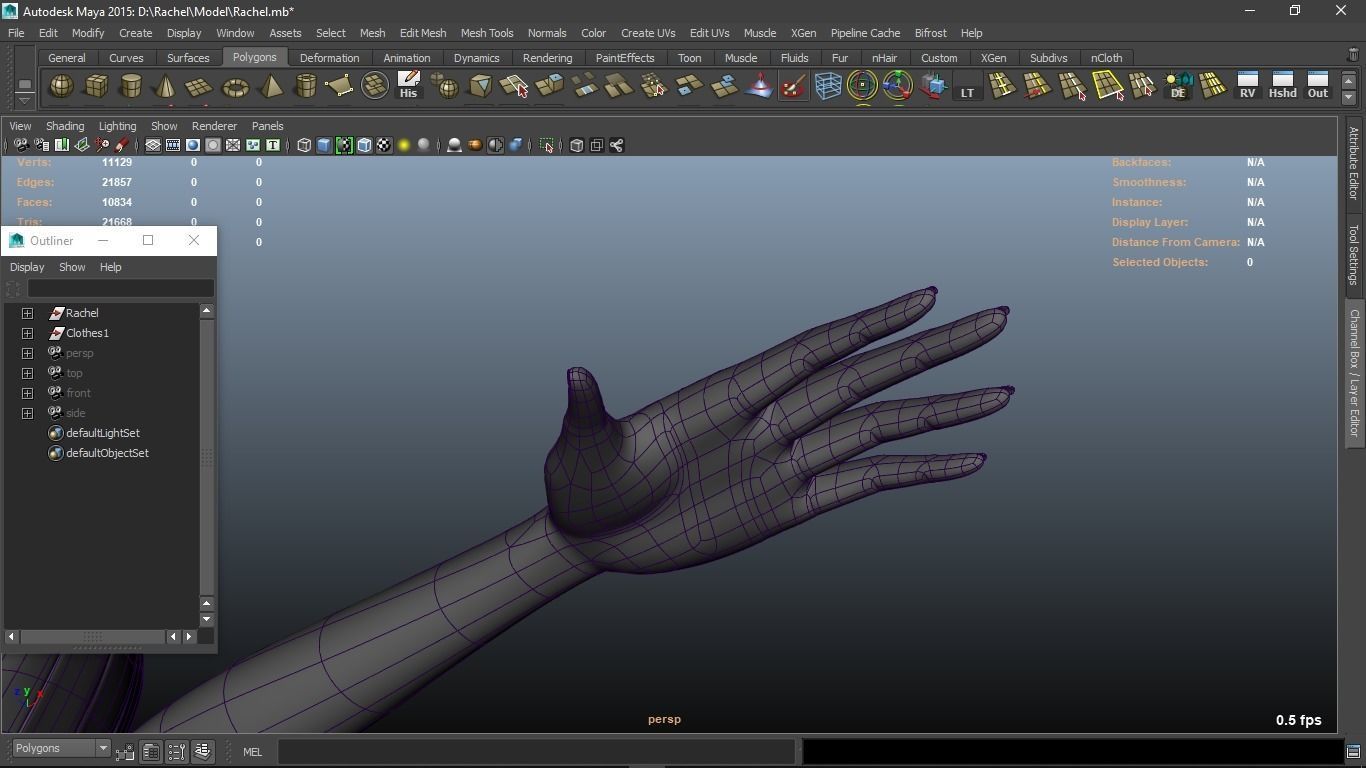Toggle smooth shade all in viewport
The height and width of the screenshot is (768, 1366).
tap(324, 145)
